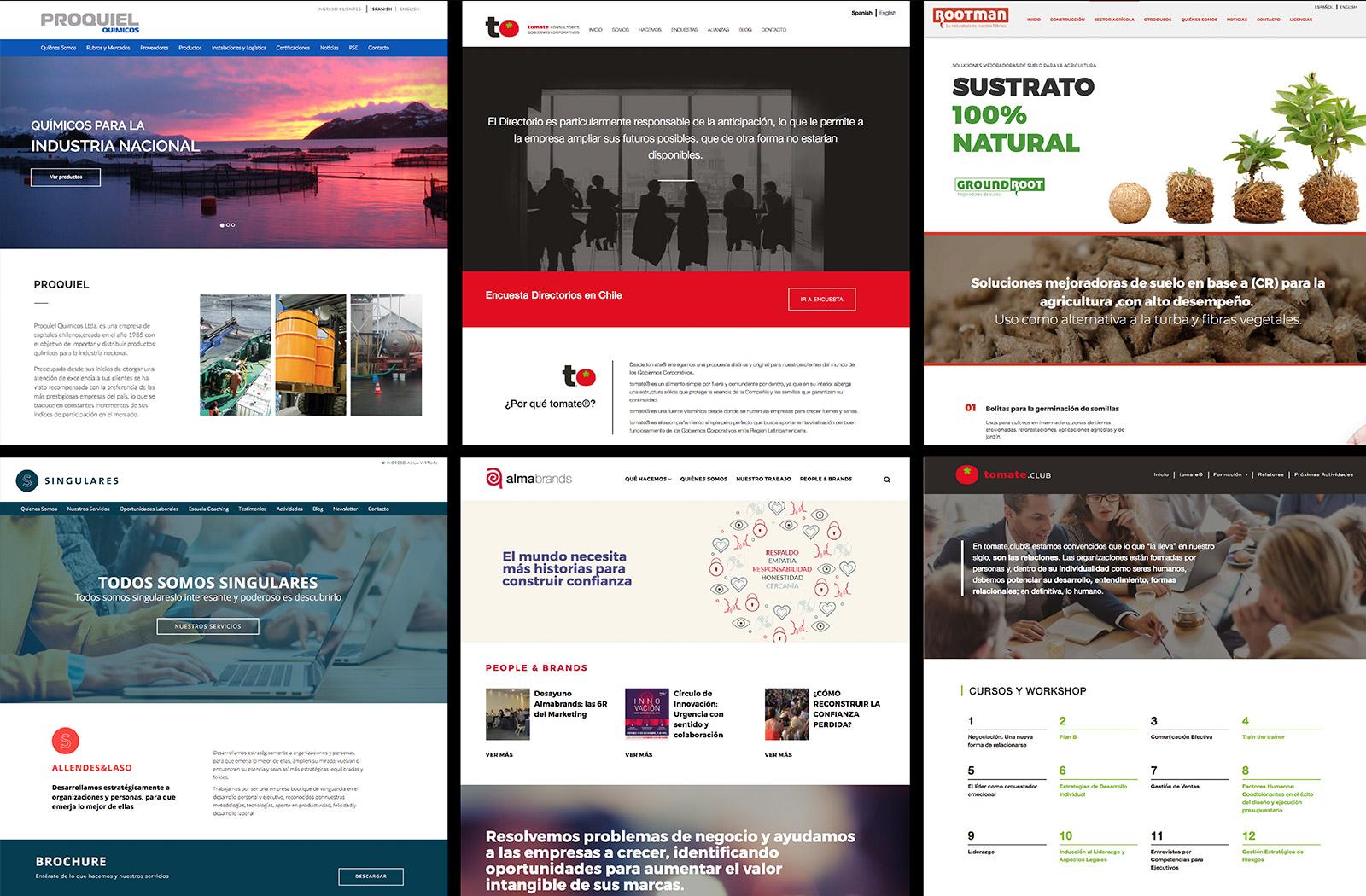The width and height of the screenshot is (1366, 896).
Task: Open Certificaciones in Proquiel menu
Action: (x=293, y=48)
